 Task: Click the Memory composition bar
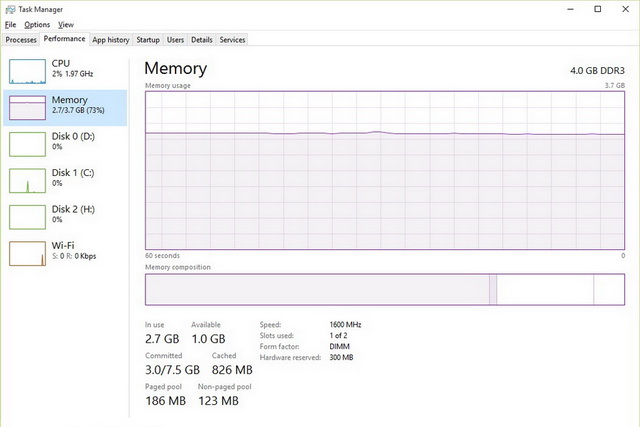pyautogui.click(x=385, y=289)
